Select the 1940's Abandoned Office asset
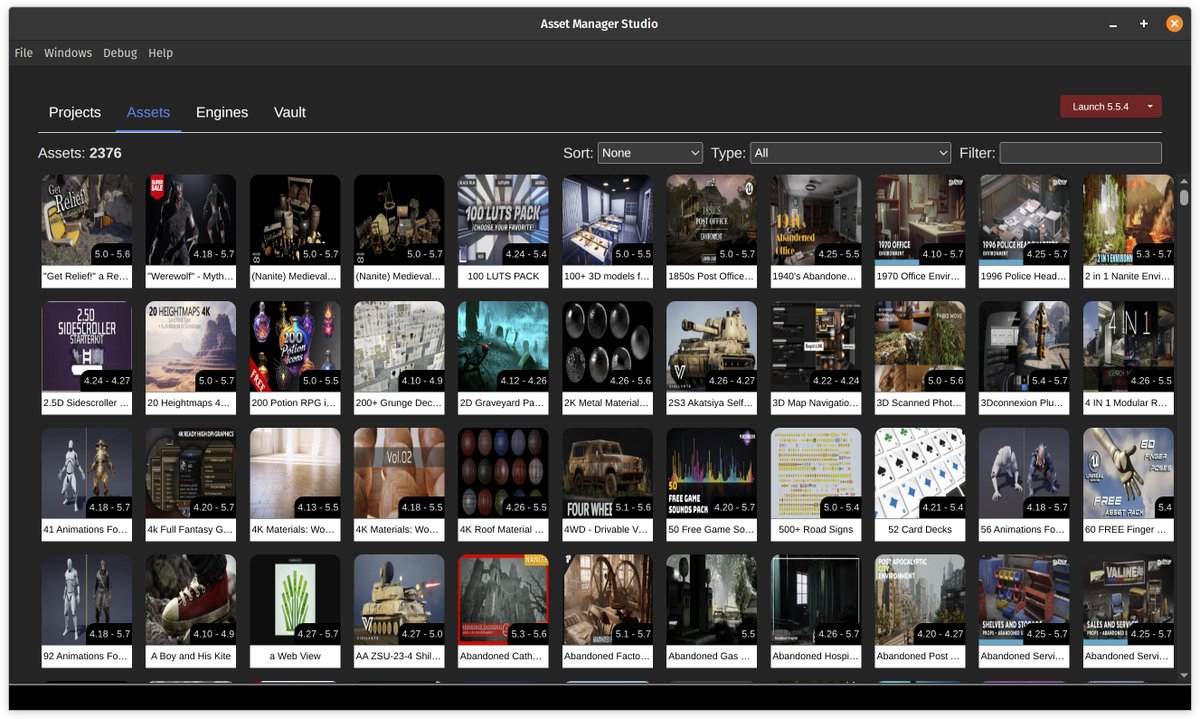This screenshot has width=1200, height=719. 815,231
